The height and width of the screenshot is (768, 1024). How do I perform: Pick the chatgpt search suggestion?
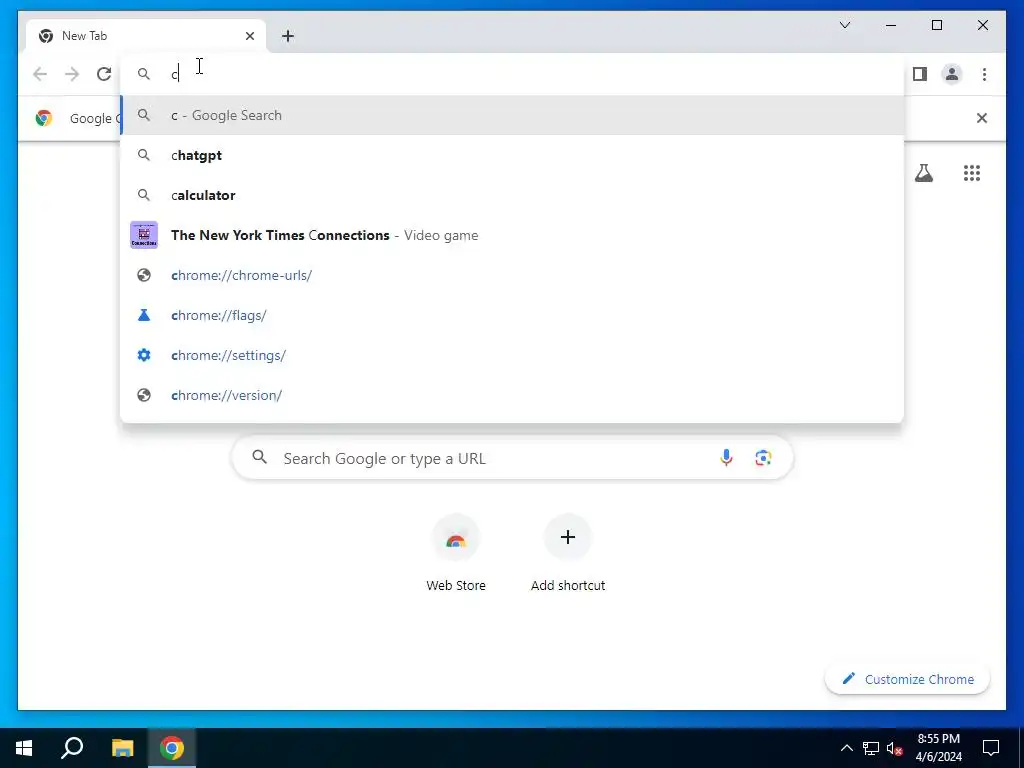513,155
